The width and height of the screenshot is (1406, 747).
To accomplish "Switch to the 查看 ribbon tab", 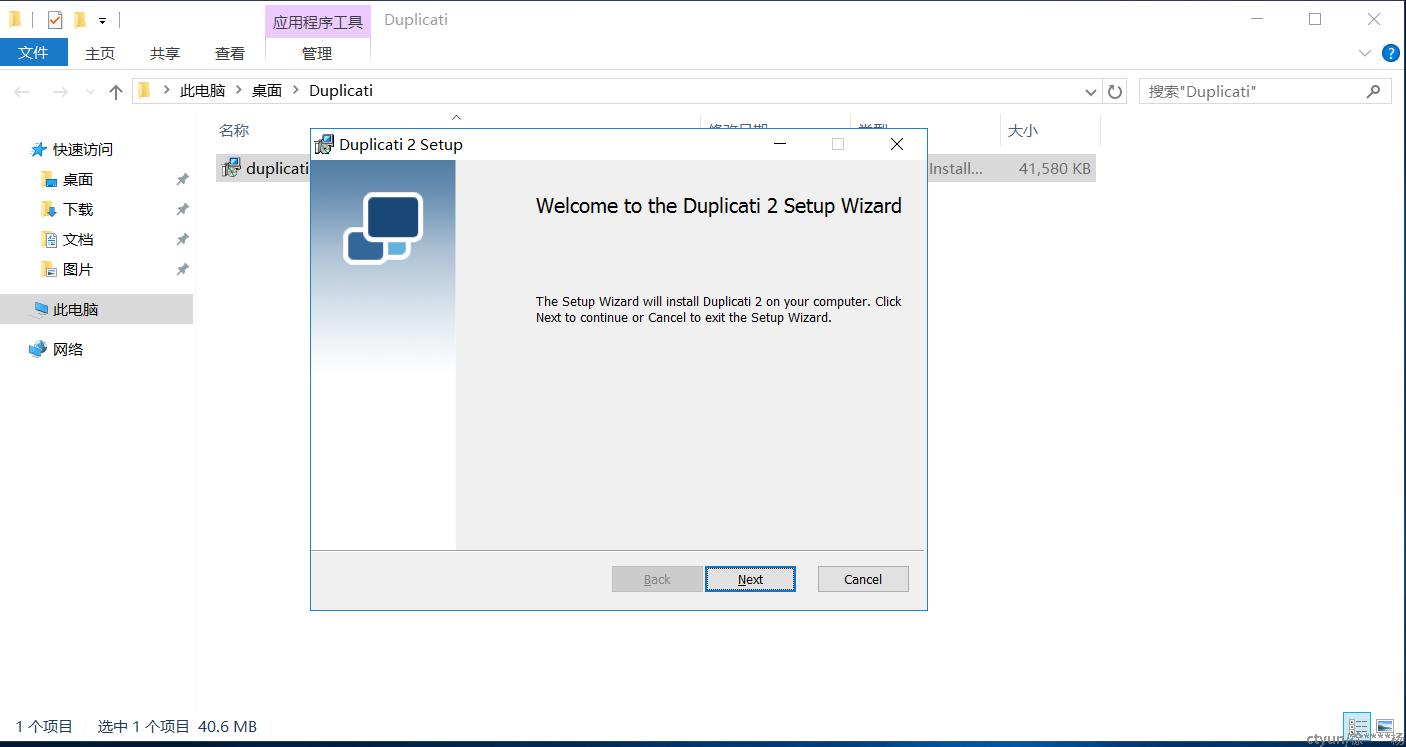I will (230, 53).
